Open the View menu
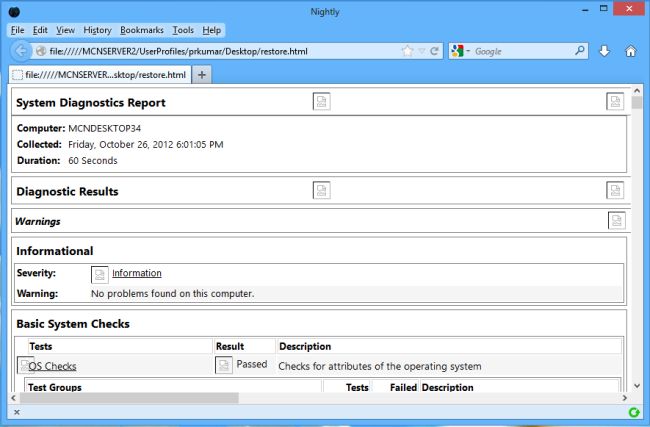The width and height of the screenshot is (650, 427). pyautogui.click(x=65, y=30)
